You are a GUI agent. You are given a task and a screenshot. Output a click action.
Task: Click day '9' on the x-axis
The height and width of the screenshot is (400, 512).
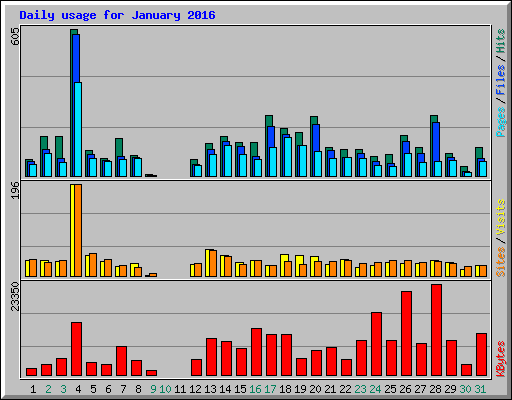[x=153, y=389]
